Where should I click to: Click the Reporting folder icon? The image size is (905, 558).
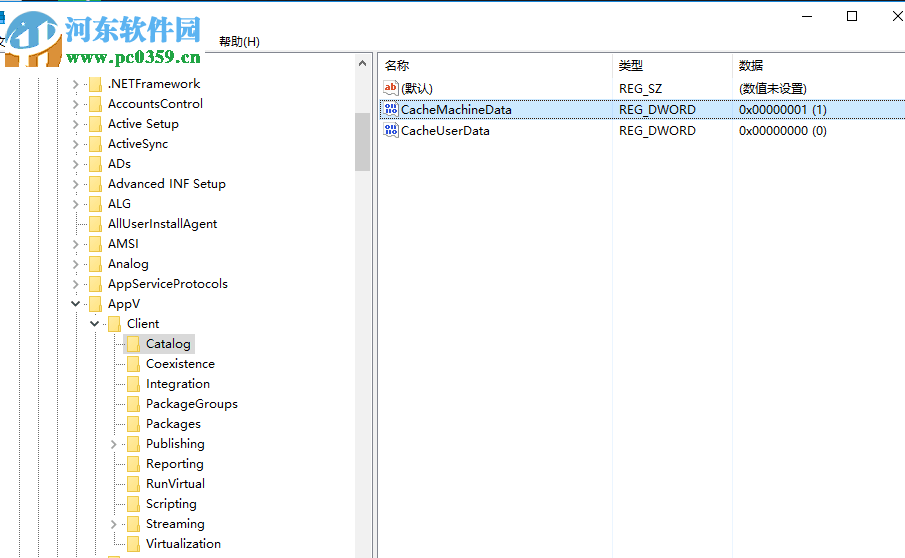click(133, 465)
